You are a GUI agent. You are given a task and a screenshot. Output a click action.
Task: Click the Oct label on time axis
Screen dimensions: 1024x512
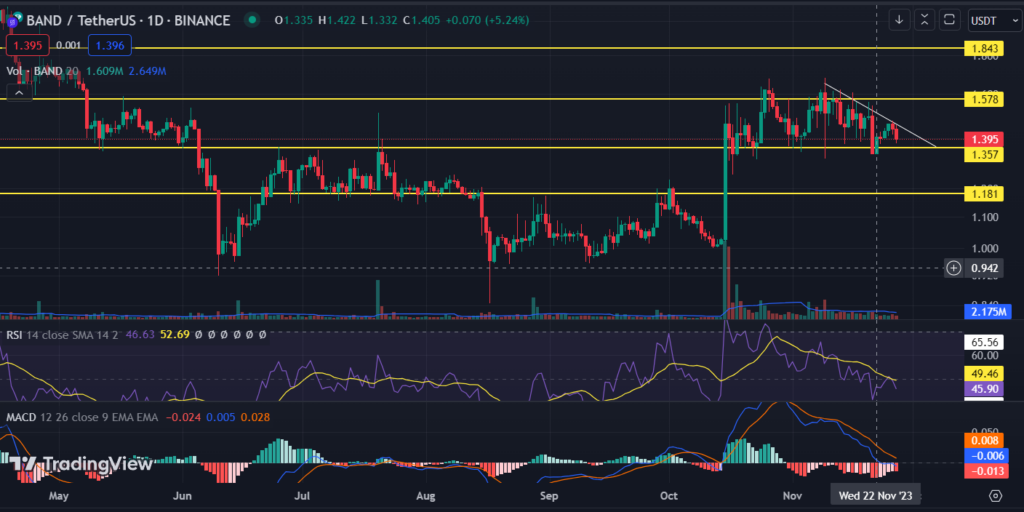[x=669, y=495]
